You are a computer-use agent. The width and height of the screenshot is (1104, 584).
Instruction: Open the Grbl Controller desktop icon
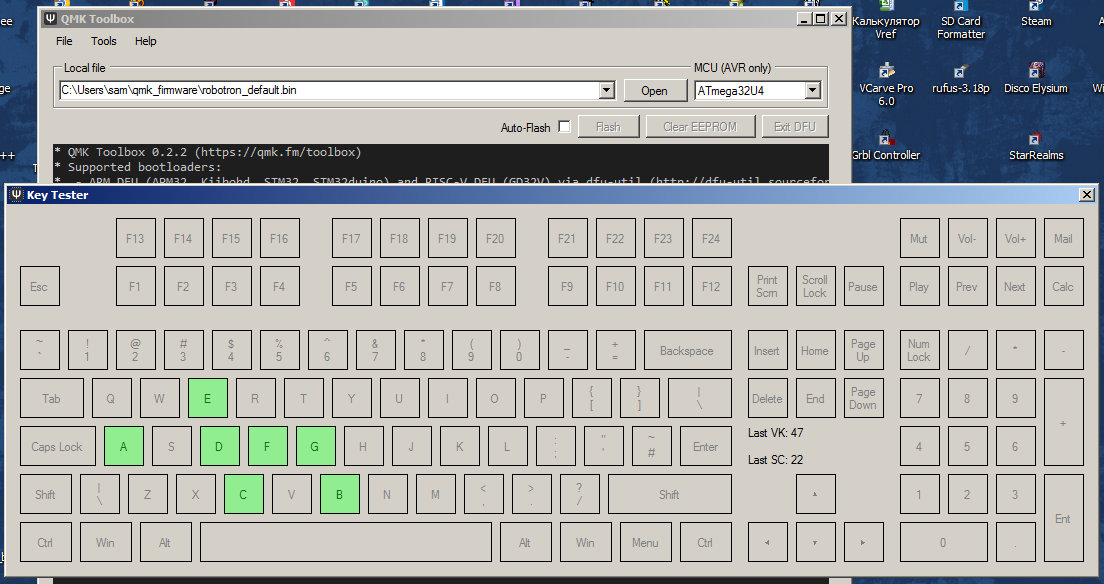[886, 144]
